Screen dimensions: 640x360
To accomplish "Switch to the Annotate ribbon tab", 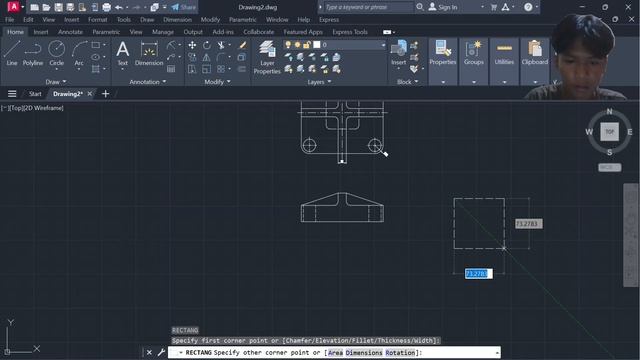I will (x=70, y=32).
